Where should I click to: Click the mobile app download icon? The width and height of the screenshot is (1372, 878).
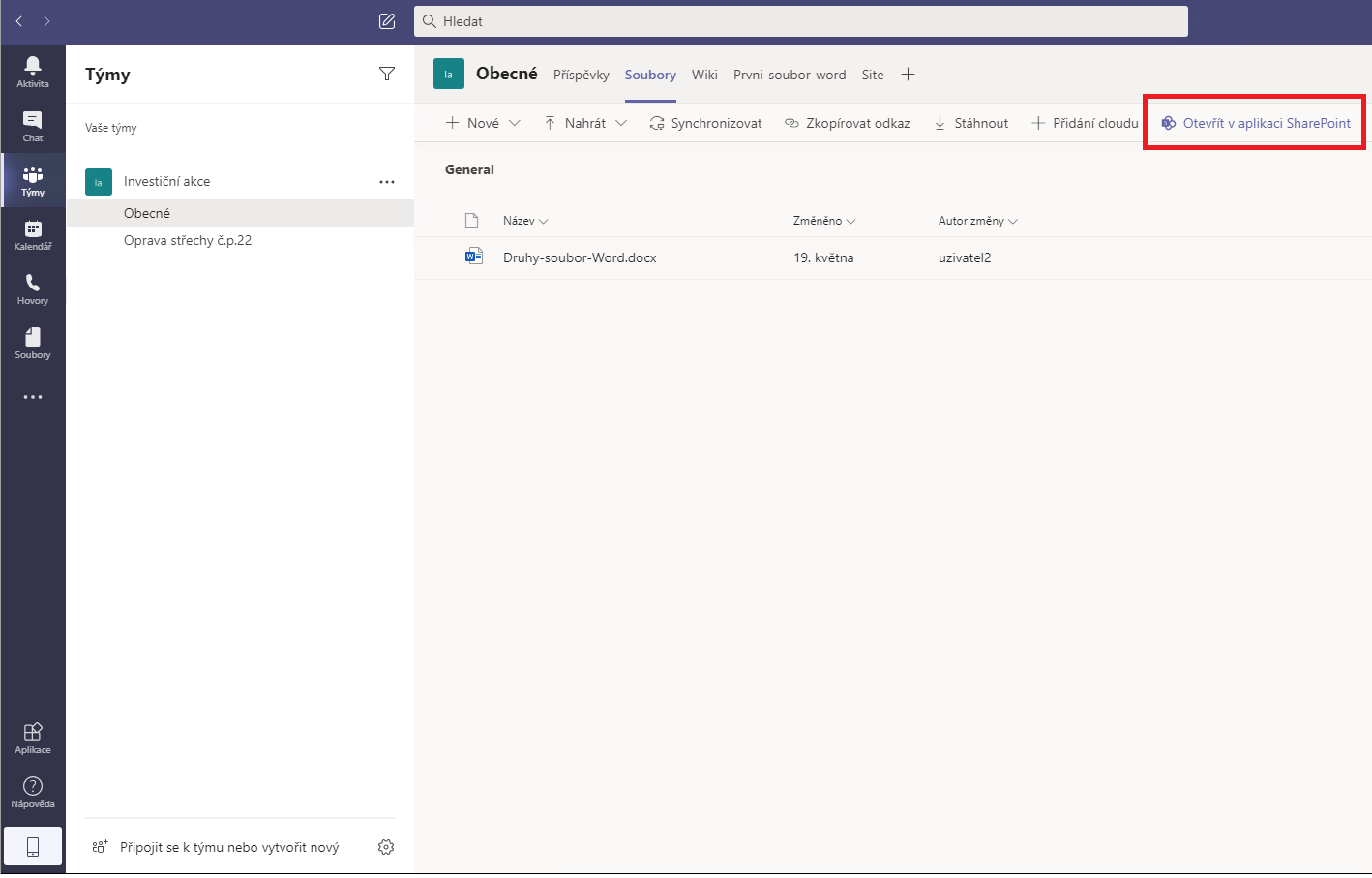pyautogui.click(x=33, y=847)
